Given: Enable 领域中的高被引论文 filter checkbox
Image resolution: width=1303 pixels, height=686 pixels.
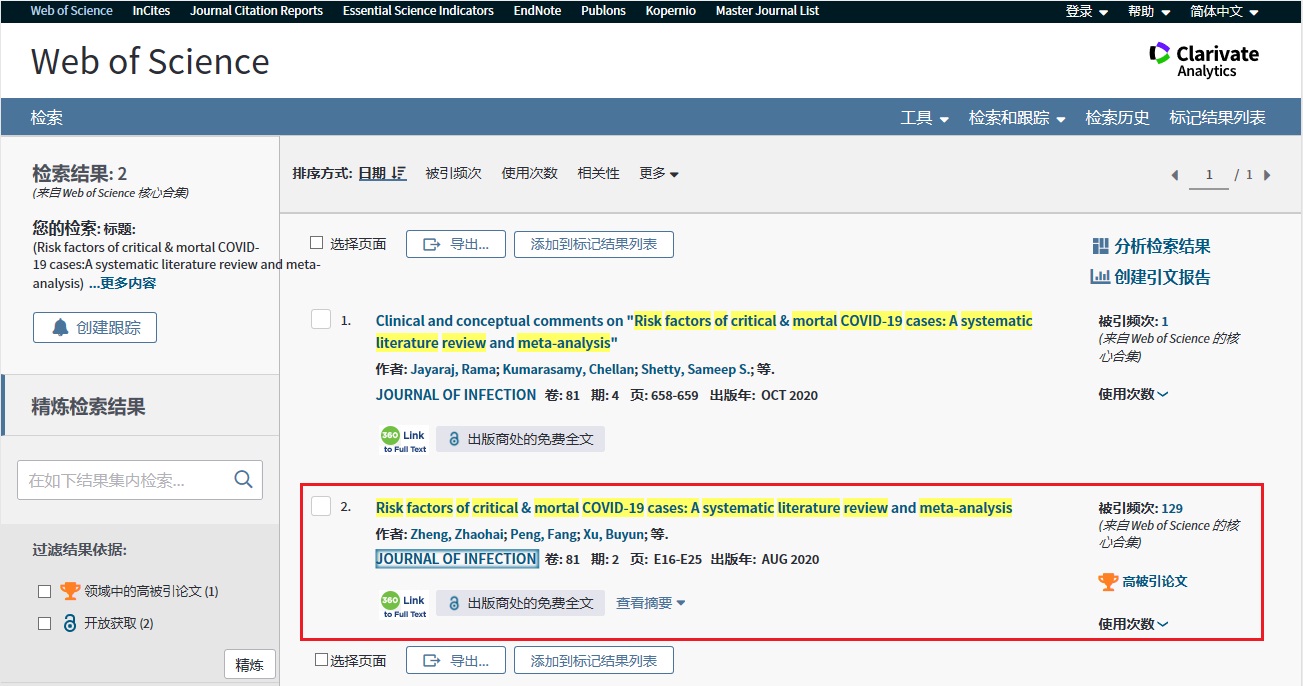Looking at the screenshot, I should click(44, 592).
